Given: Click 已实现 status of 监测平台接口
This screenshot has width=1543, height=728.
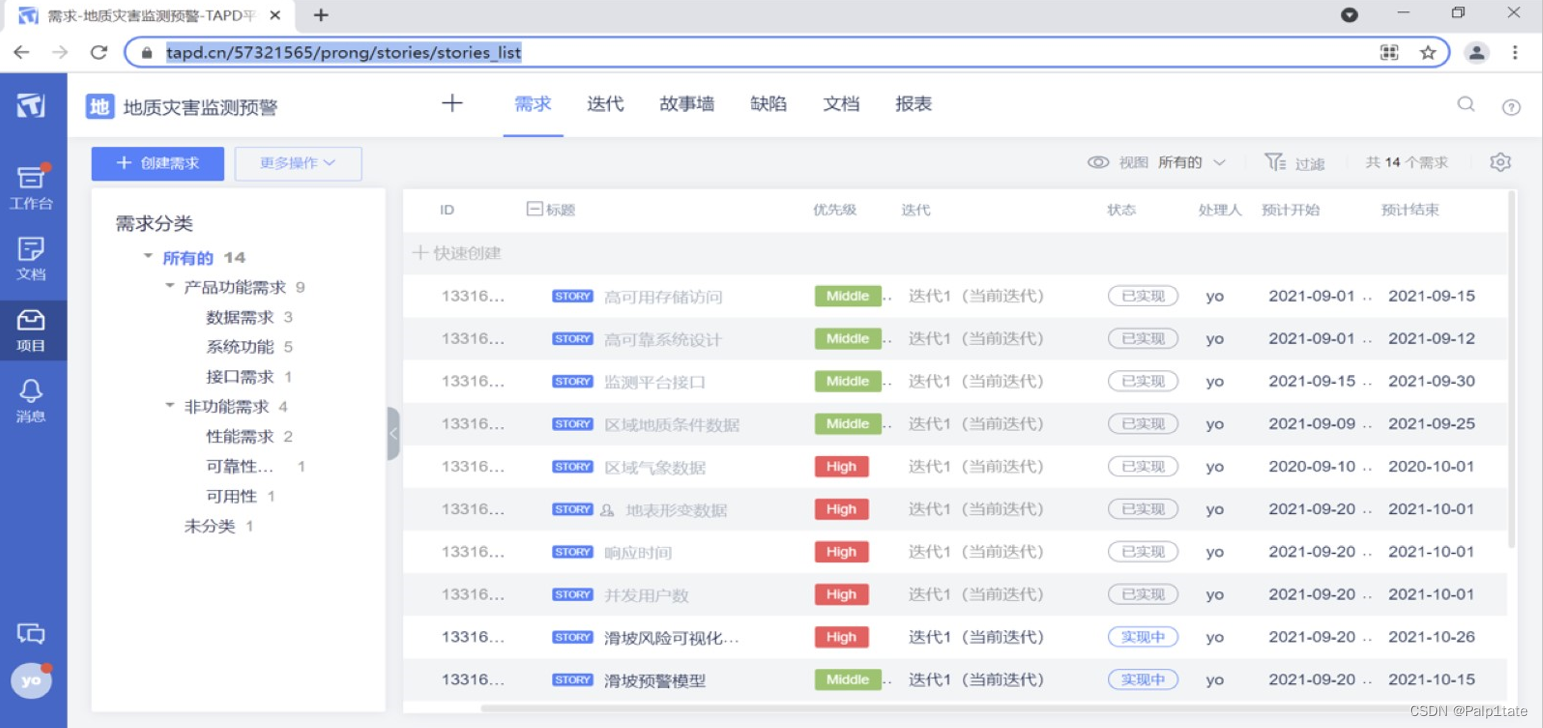Looking at the screenshot, I should pyautogui.click(x=1143, y=381).
